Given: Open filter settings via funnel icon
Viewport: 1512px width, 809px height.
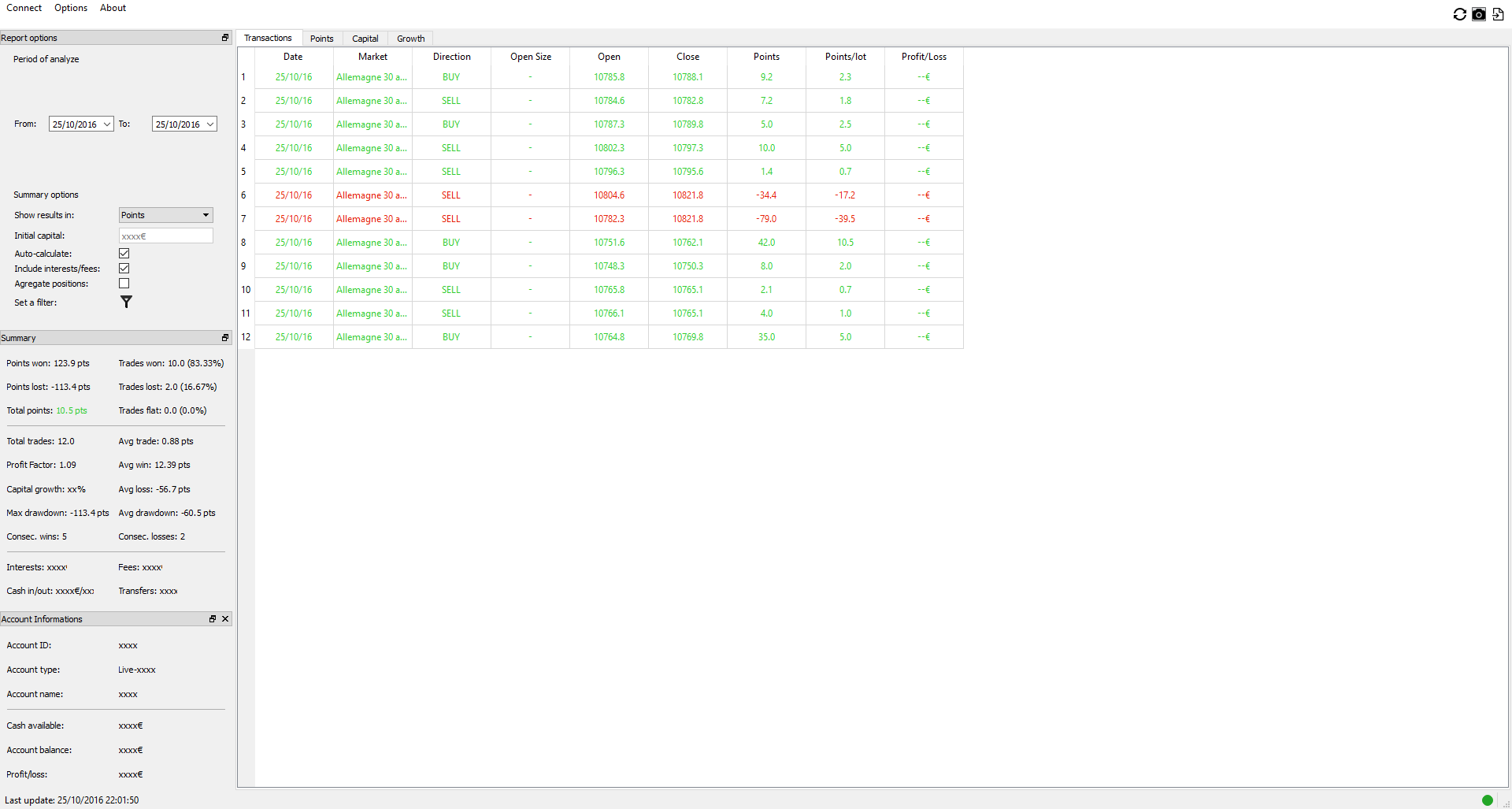Looking at the screenshot, I should pyautogui.click(x=126, y=302).
